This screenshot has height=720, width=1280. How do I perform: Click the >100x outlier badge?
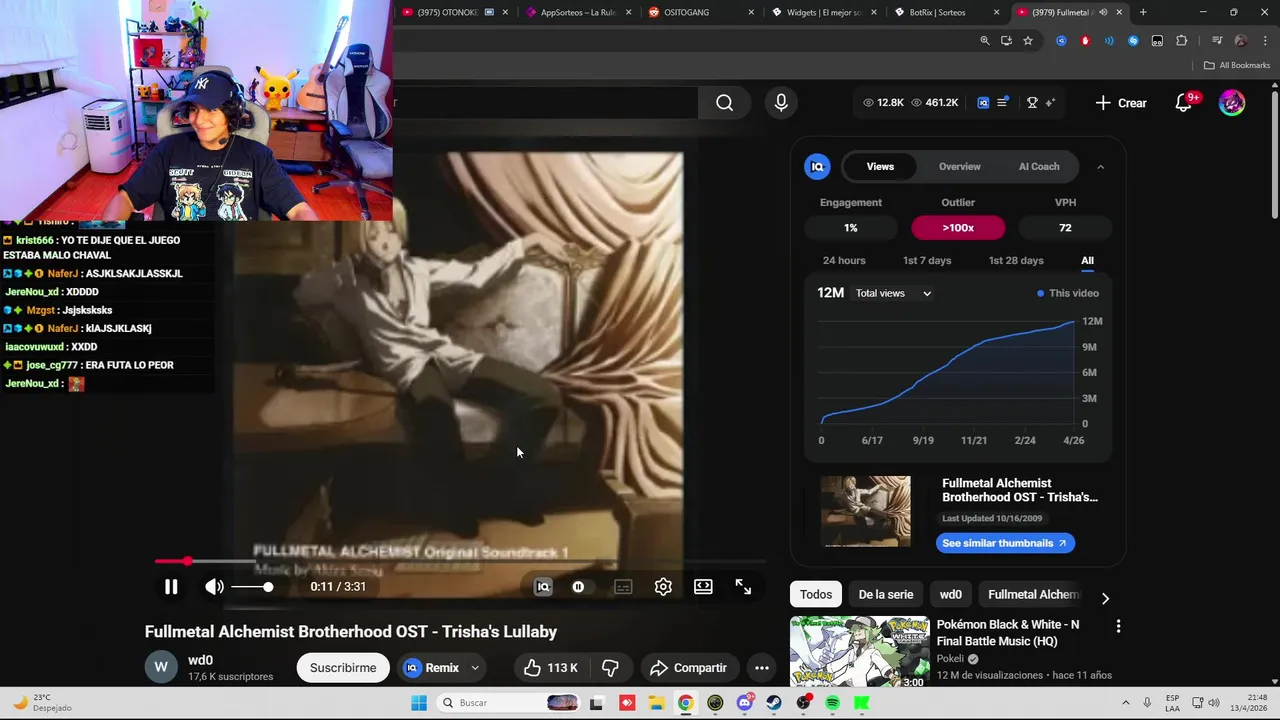pyautogui.click(x=958, y=228)
